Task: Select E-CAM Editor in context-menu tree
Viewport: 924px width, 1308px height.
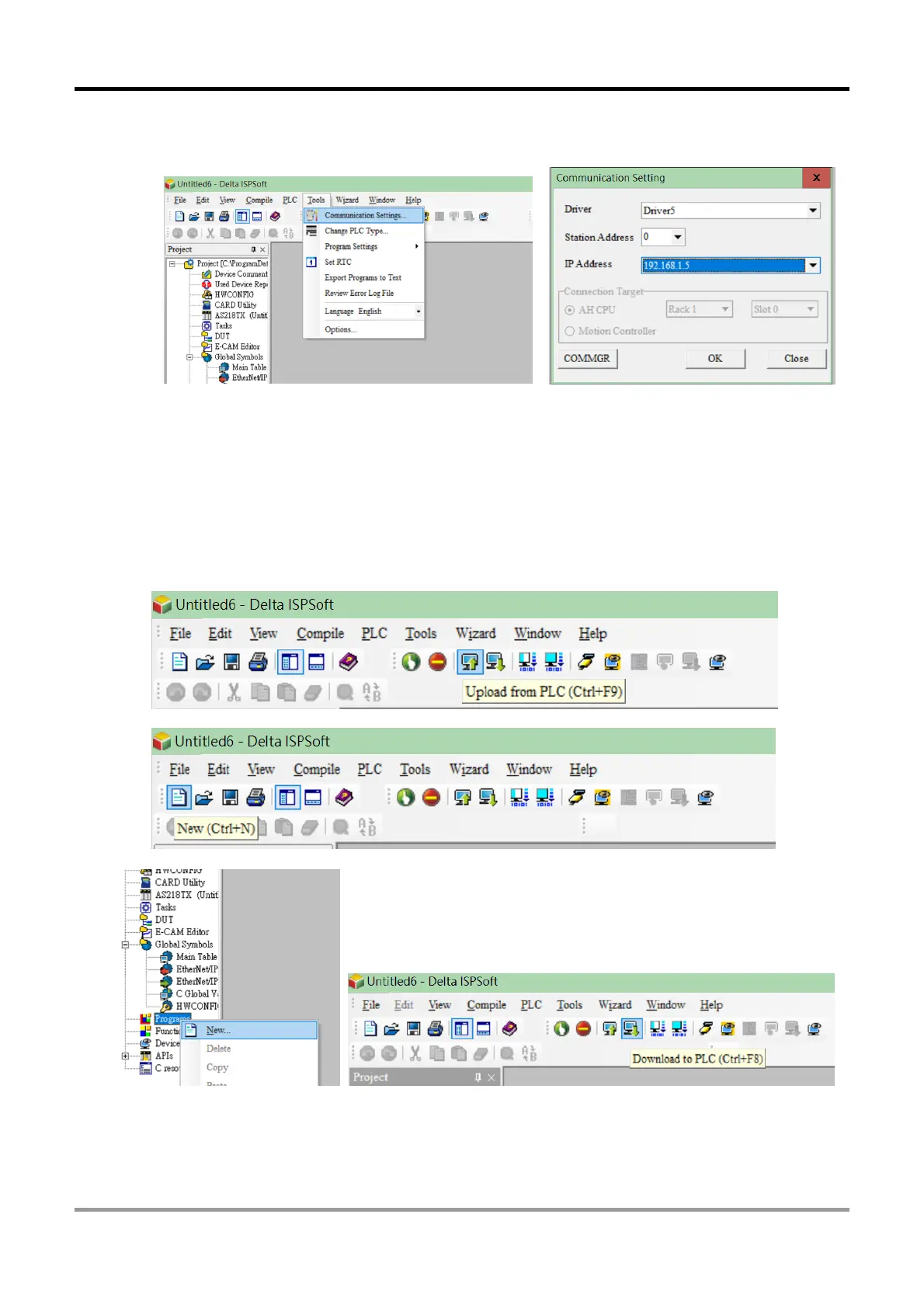Action: pos(182,932)
